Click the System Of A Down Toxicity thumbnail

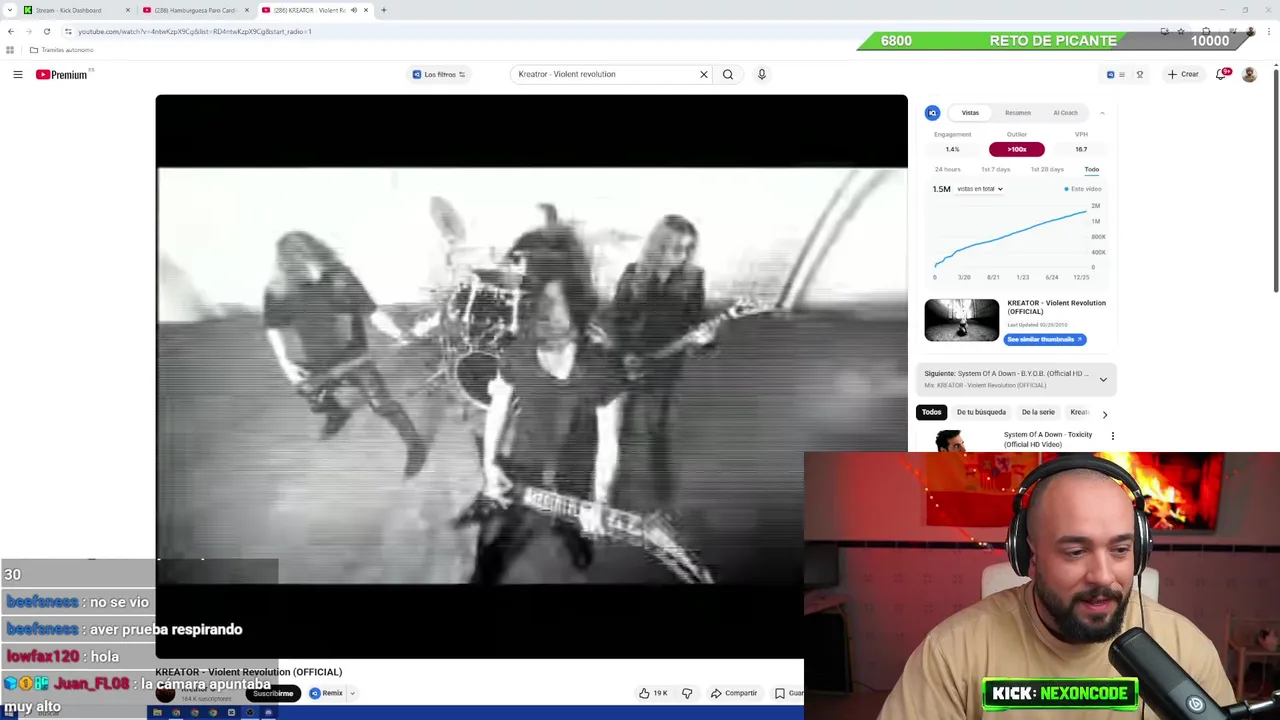[955, 441]
